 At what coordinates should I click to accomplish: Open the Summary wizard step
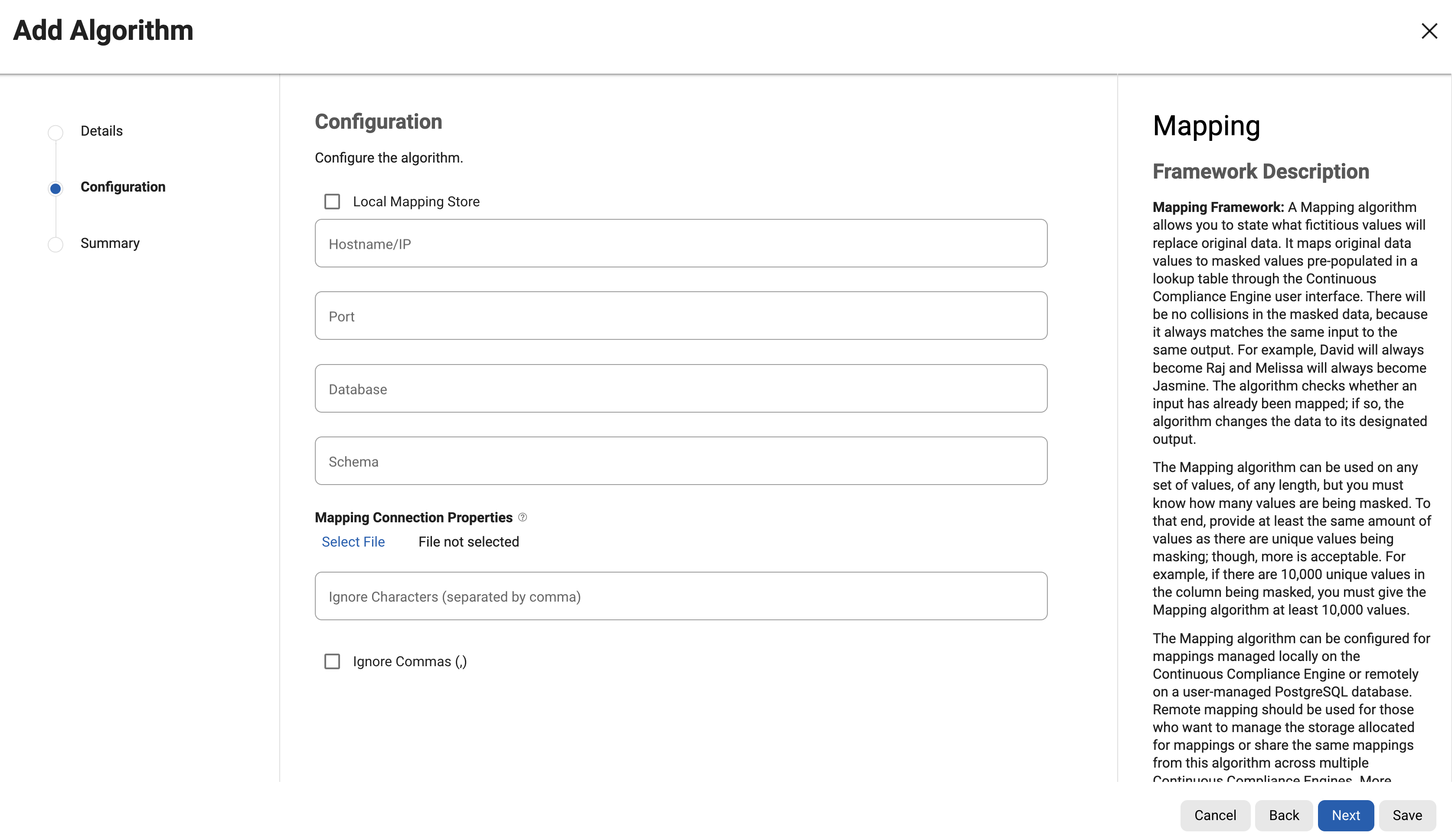tap(110, 243)
